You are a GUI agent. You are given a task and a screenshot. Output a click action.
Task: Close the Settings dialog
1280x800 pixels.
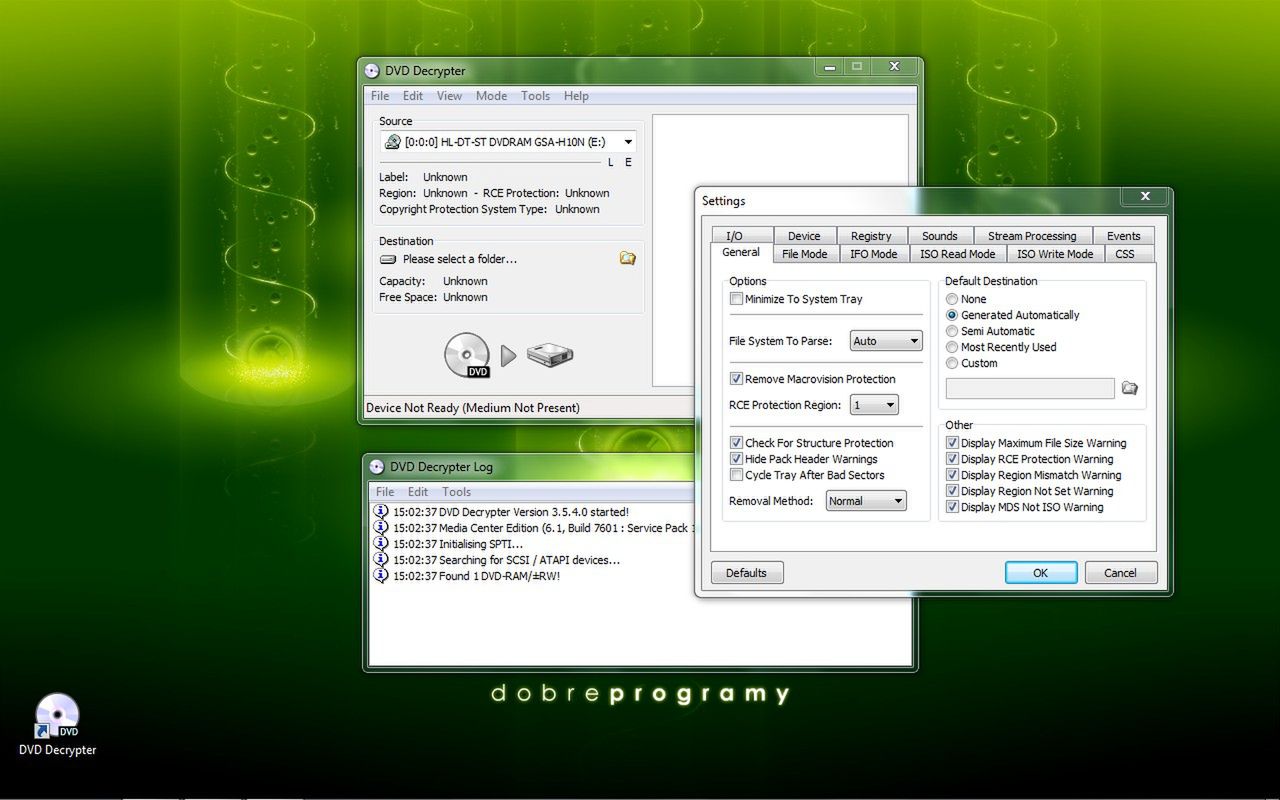point(1145,197)
